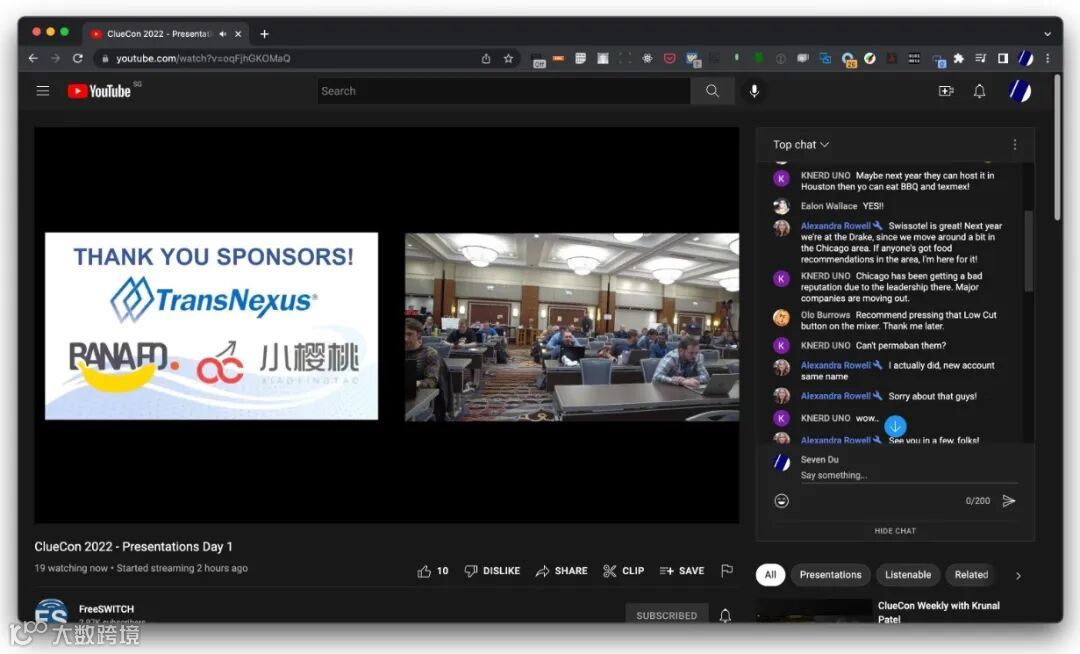The image size is (1080, 654).
Task: Click the video player conference room view
Action: [572, 327]
